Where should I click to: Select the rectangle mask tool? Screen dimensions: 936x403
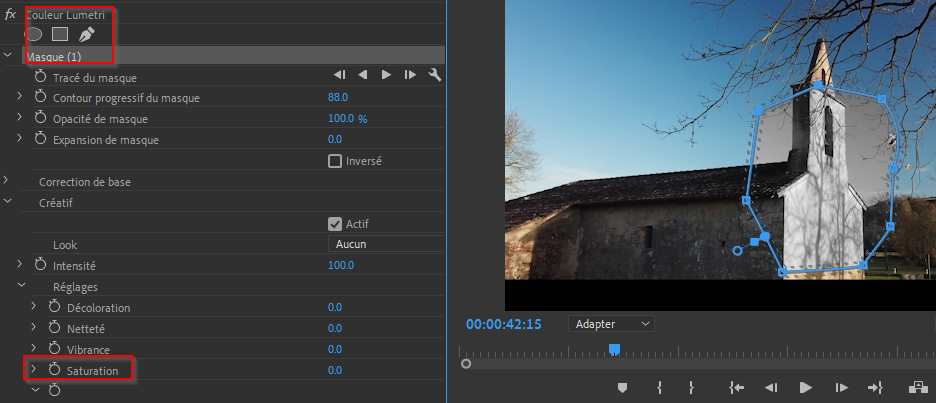tap(60, 34)
